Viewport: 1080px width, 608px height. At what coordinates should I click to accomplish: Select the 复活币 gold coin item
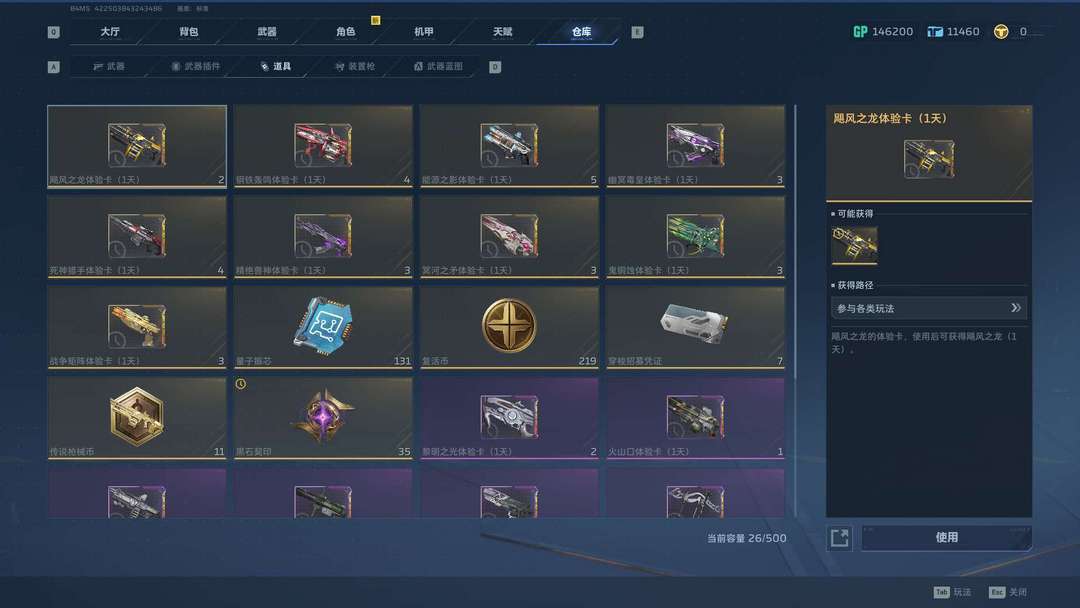click(510, 328)
